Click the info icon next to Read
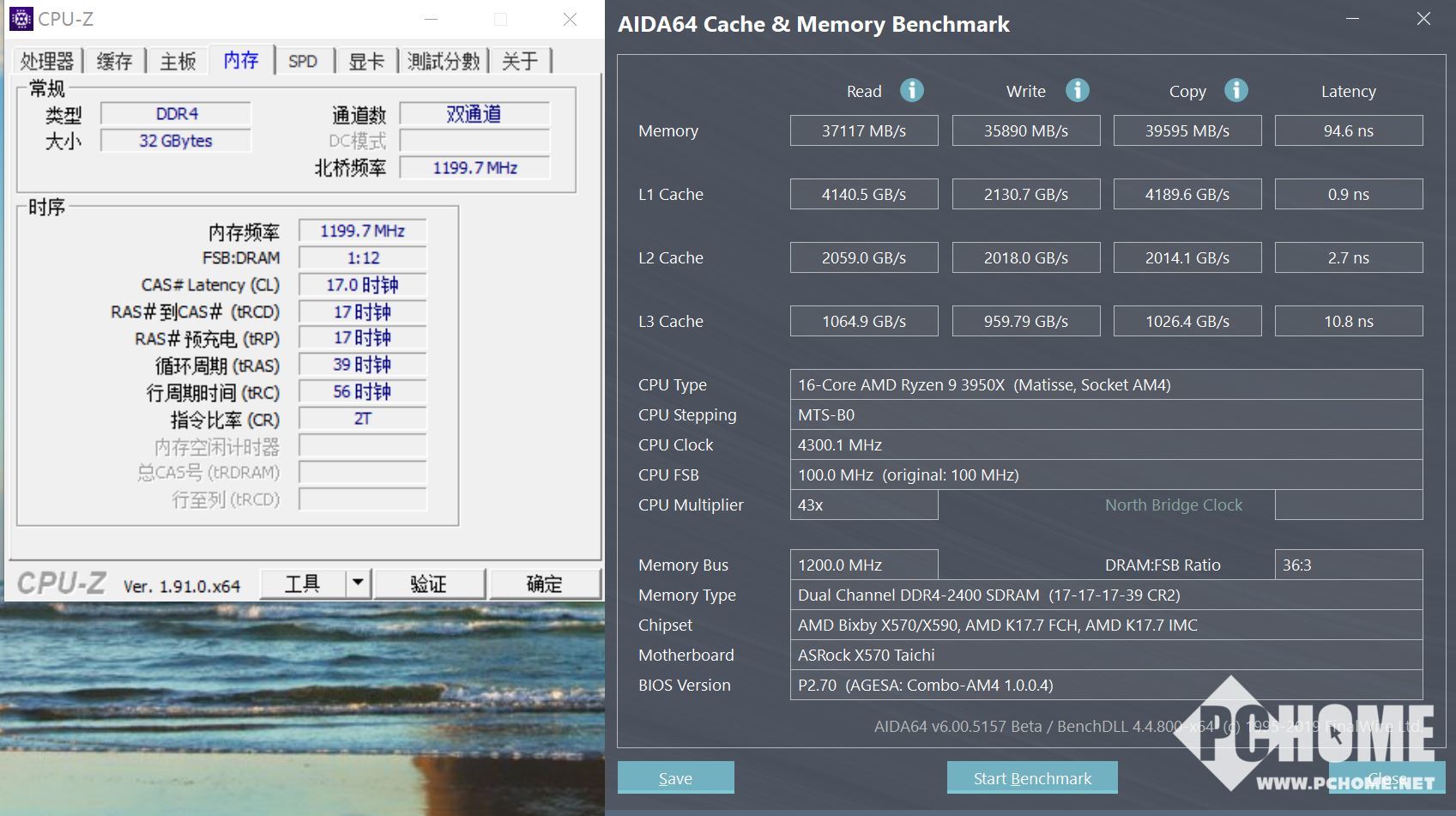Screen dimensions: 1456x816 click(911, 90)
